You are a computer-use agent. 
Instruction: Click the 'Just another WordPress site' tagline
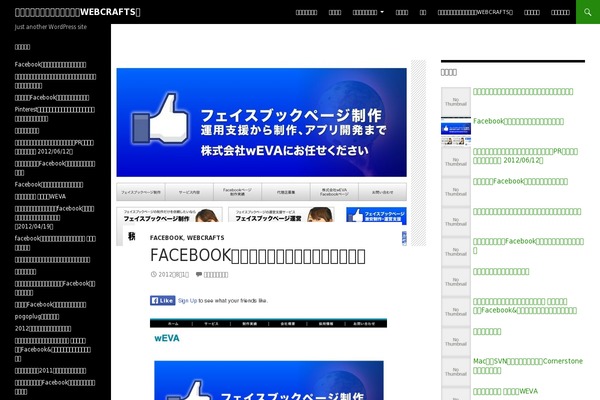point(51,27)
